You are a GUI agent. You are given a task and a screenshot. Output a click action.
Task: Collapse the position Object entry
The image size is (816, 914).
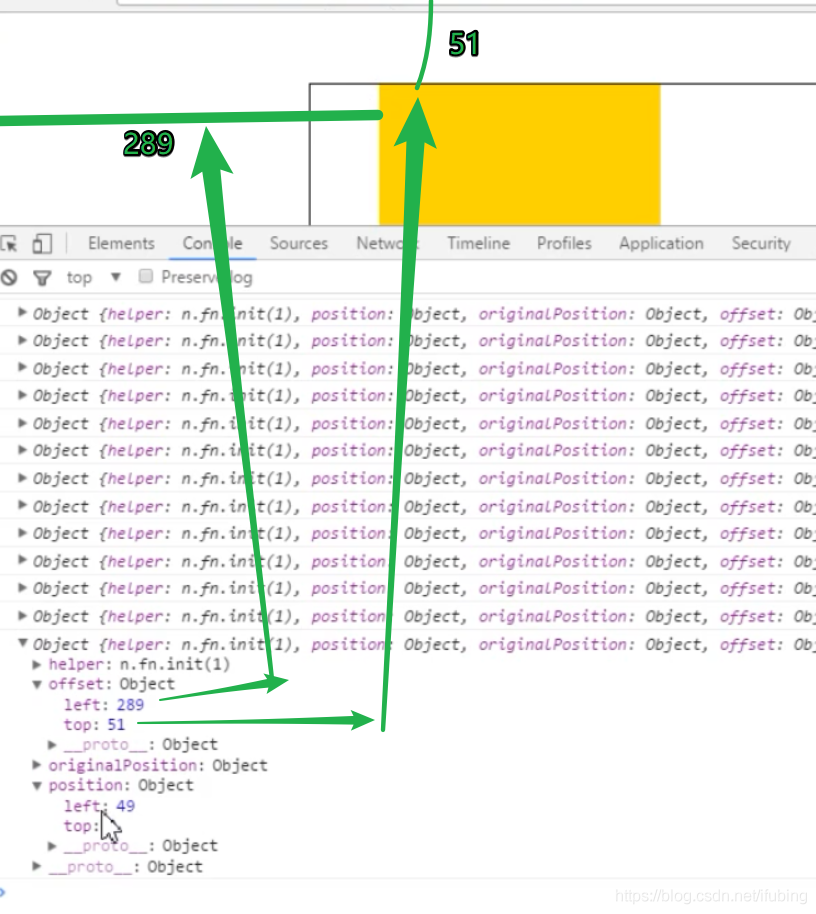(x=37, y=785)
